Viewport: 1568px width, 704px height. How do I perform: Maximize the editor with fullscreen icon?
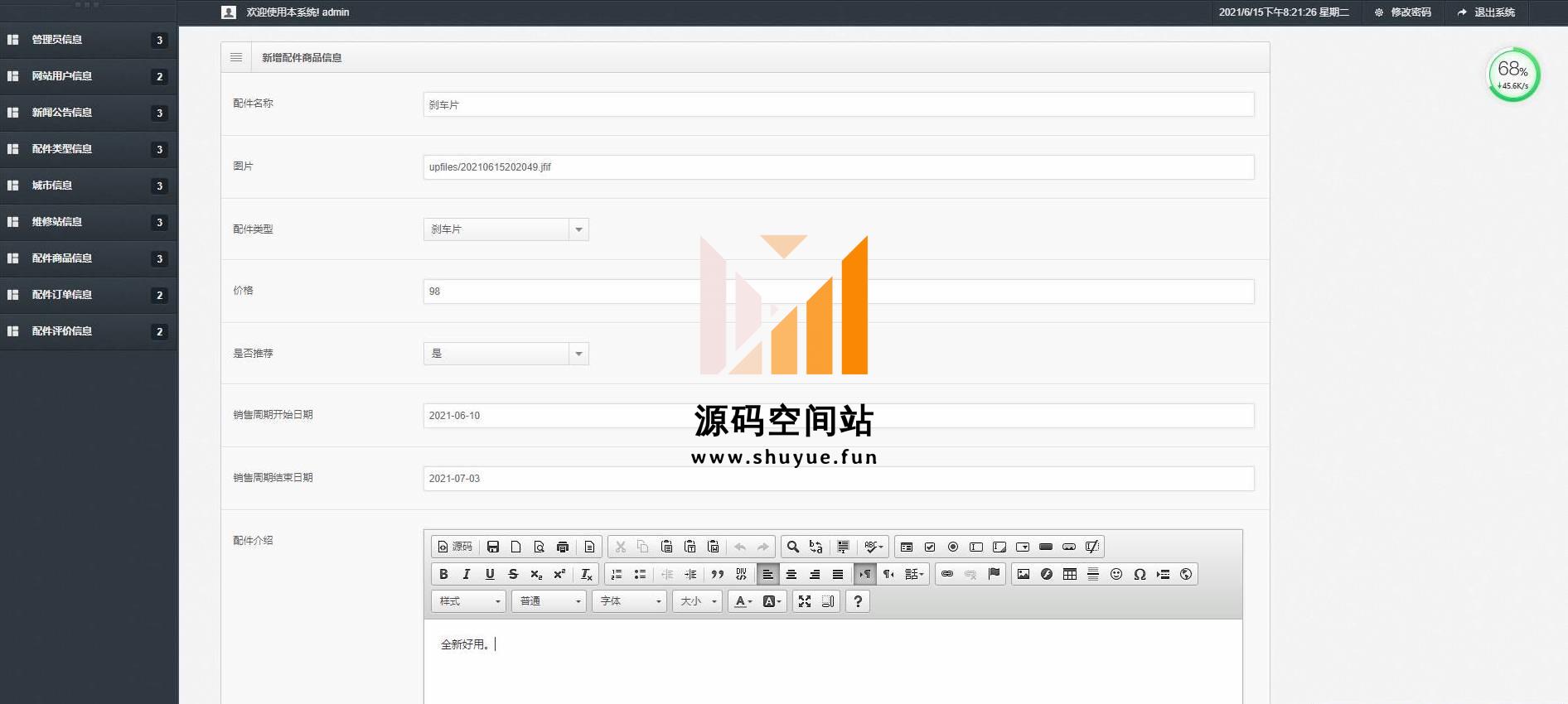805,601
